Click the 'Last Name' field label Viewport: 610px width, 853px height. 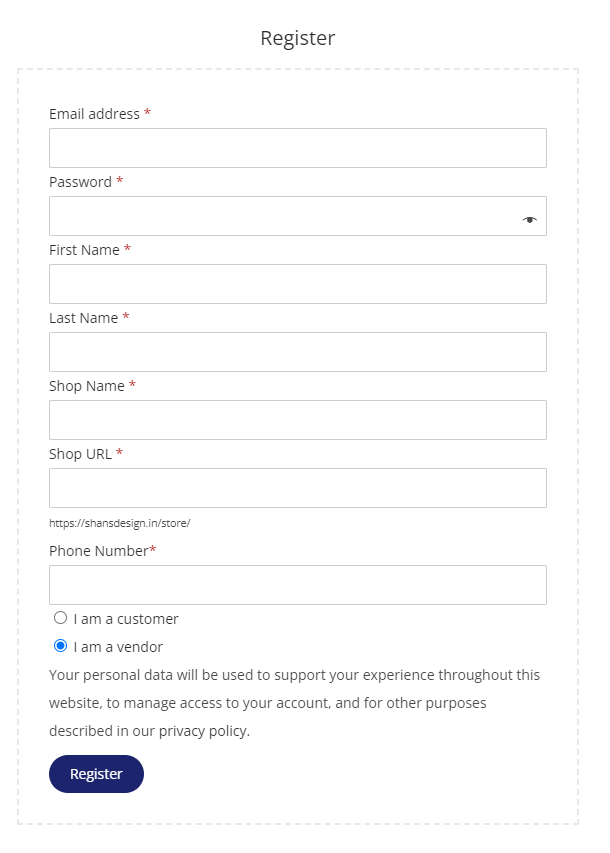coord(83,318)
